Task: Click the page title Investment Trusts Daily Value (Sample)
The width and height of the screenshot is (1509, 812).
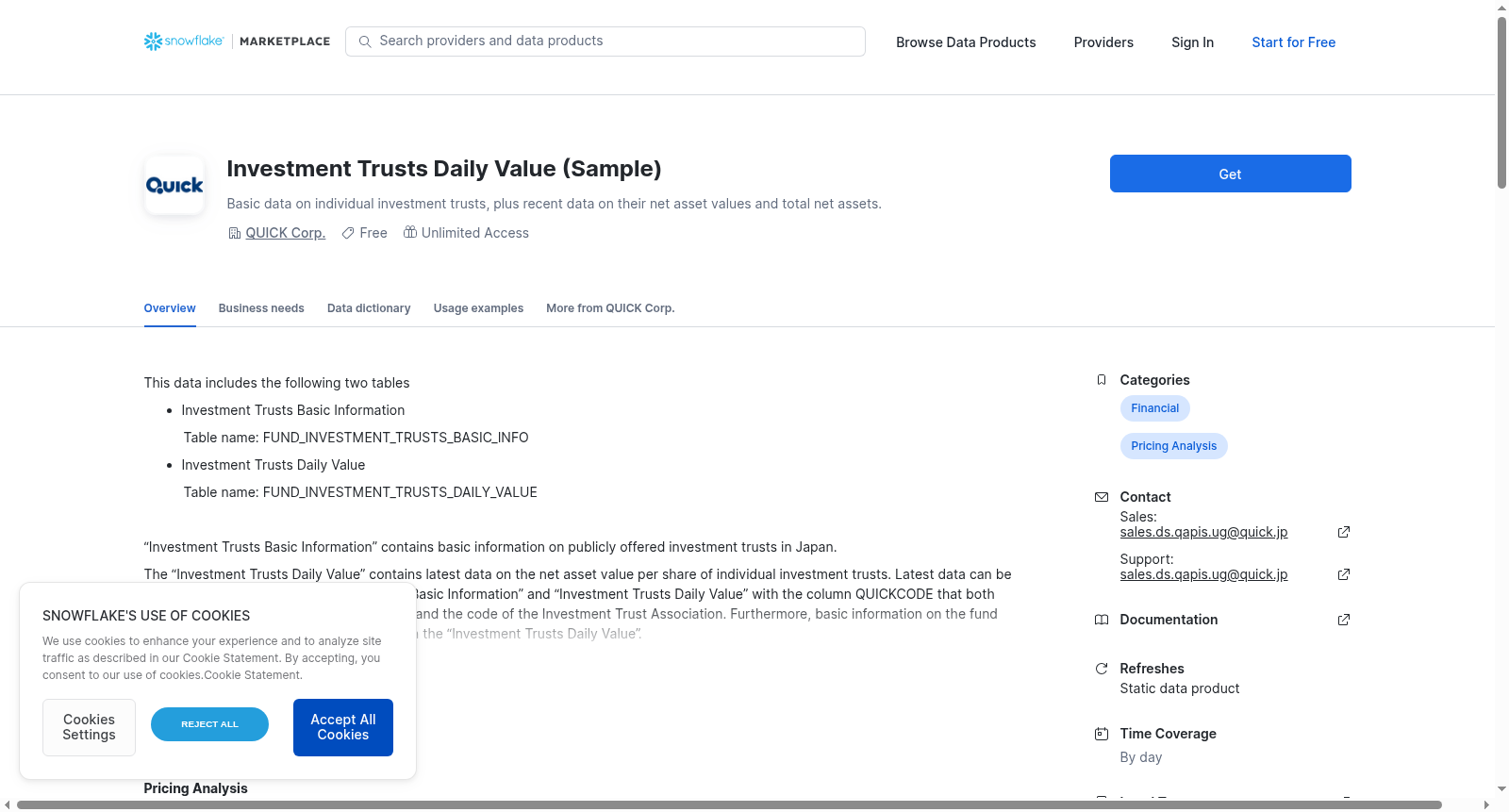Action: [444, 169]
